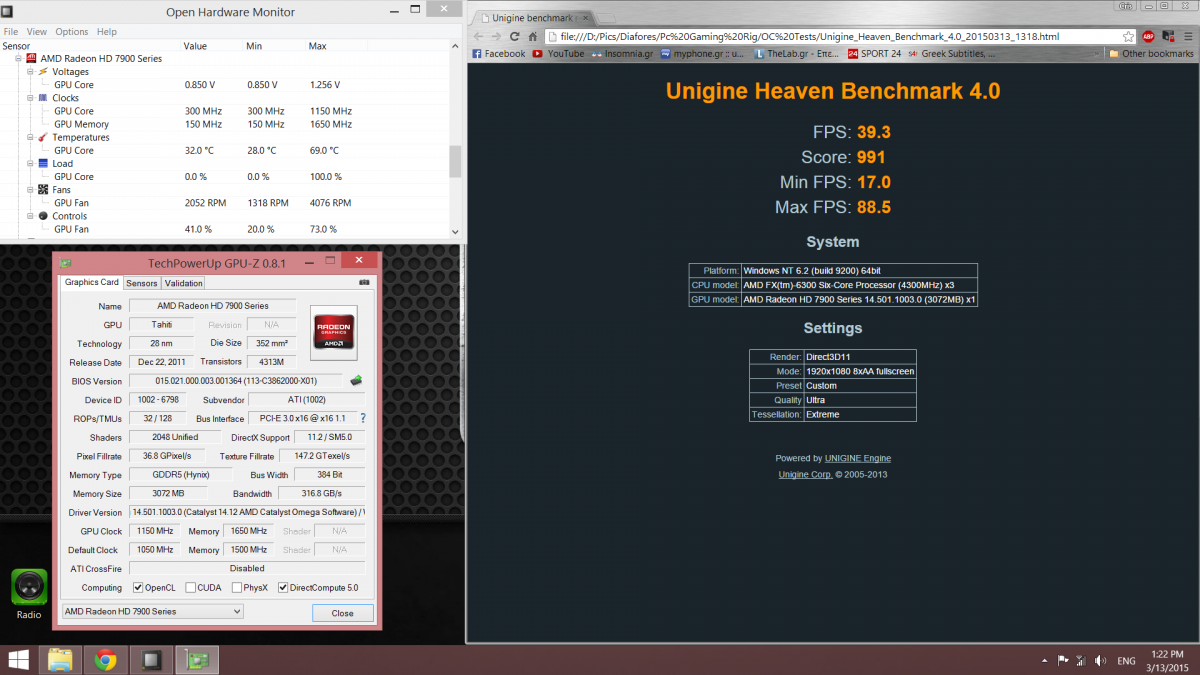Toggle the CUDA checkbox
Screen dimensions: 1200x675
(190, 588)
